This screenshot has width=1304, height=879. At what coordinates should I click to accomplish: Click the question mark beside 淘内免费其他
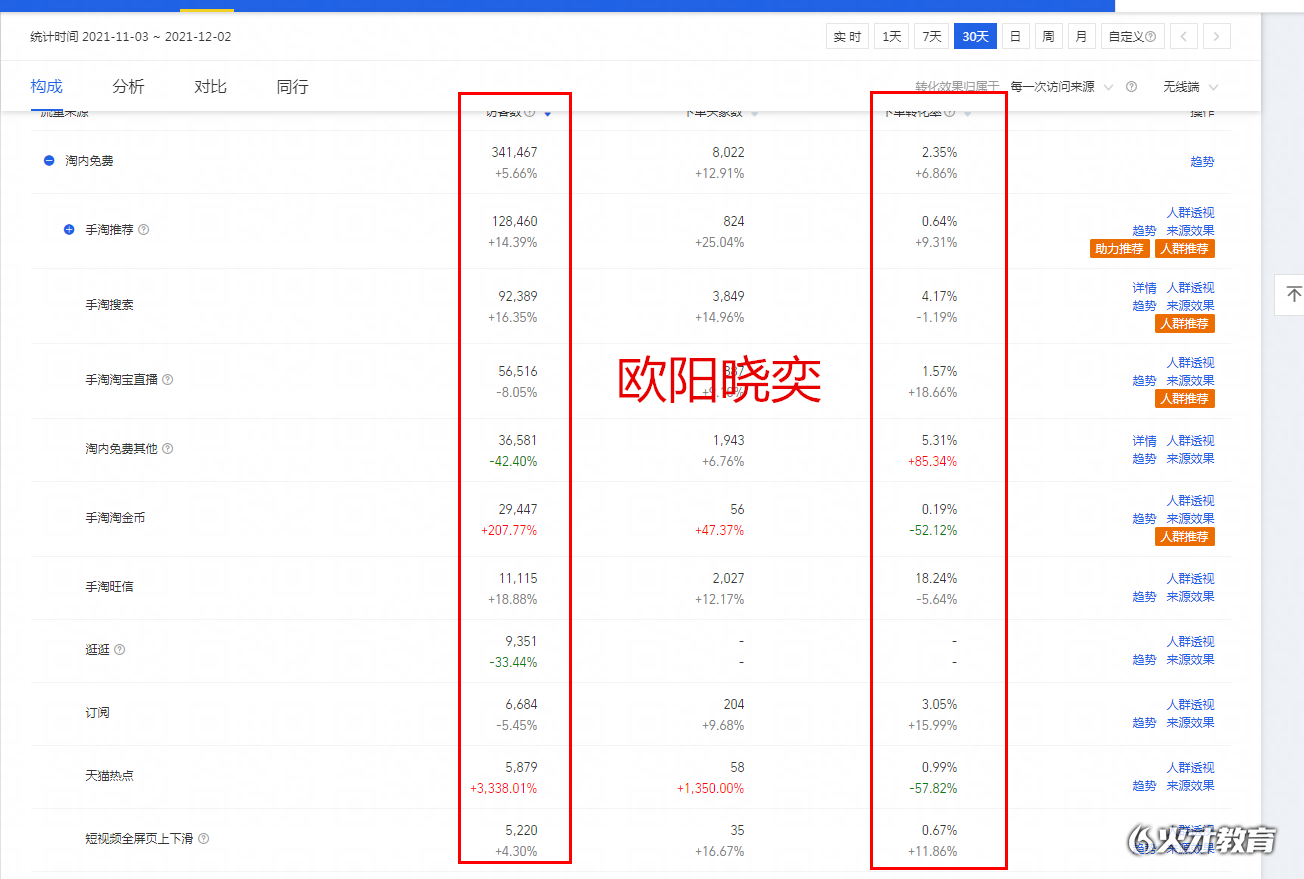(168, 449)
